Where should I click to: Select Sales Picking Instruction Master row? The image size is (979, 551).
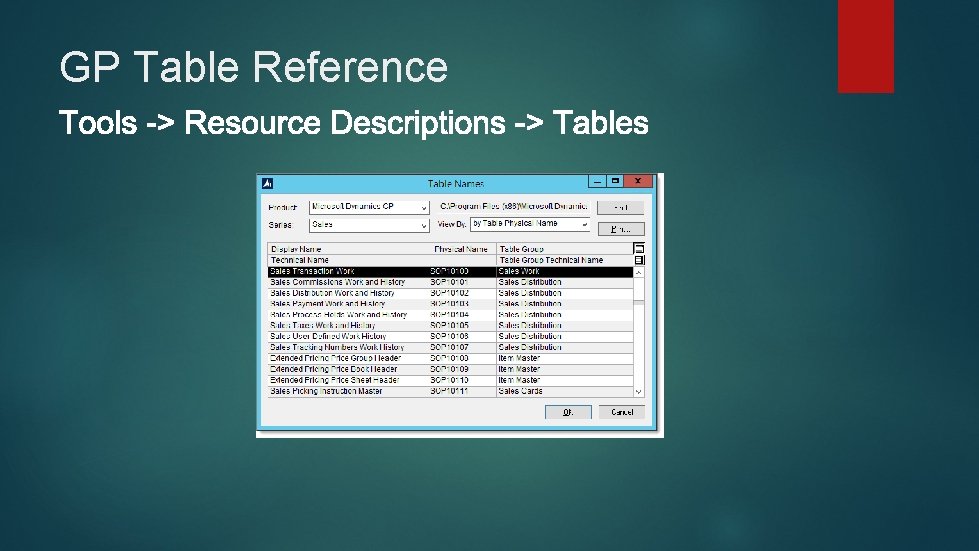(450, 391)
